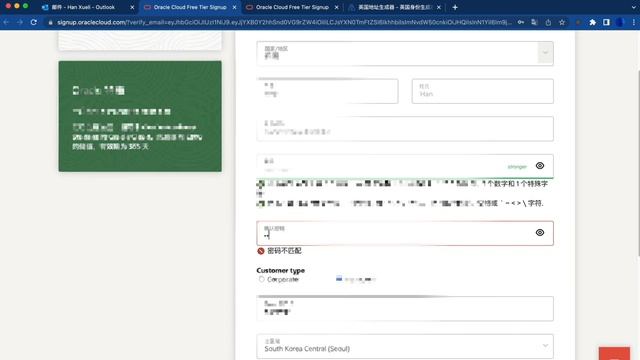Open the translate page icon
This screenshot has height=360, width=640.
point(534,22)
